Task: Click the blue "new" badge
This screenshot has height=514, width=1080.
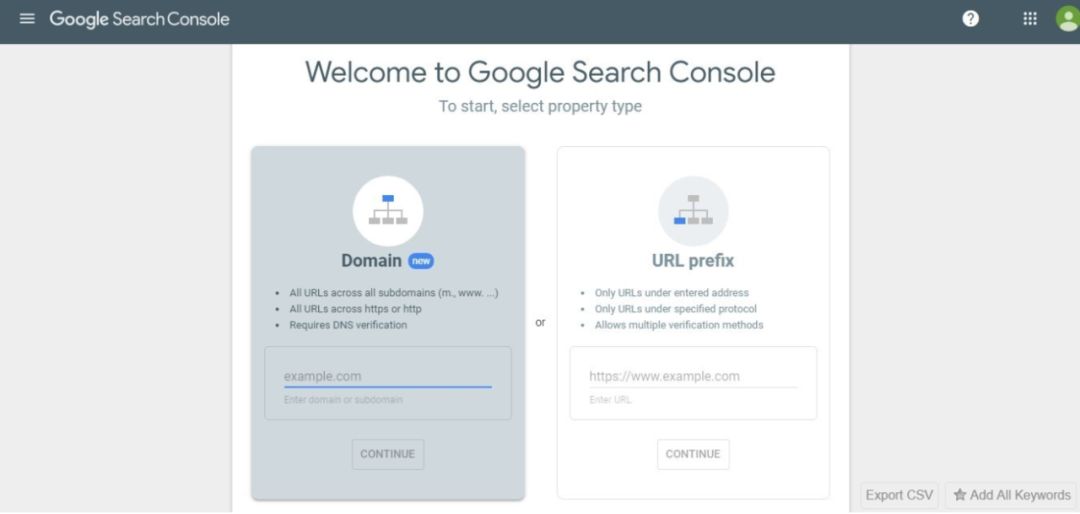Action: (421, 261)
